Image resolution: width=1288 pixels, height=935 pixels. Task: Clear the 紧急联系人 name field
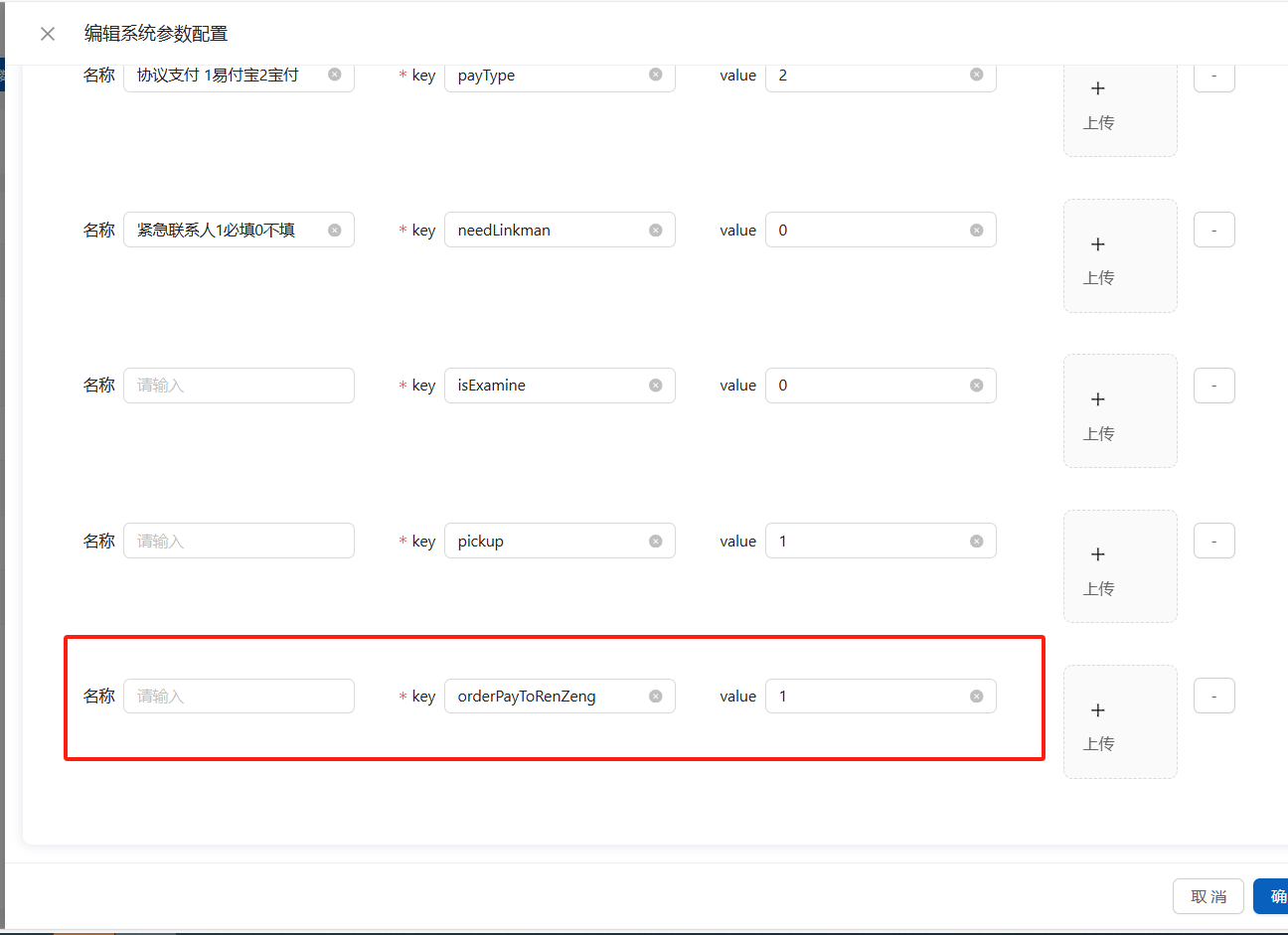[x=335, y=230]
